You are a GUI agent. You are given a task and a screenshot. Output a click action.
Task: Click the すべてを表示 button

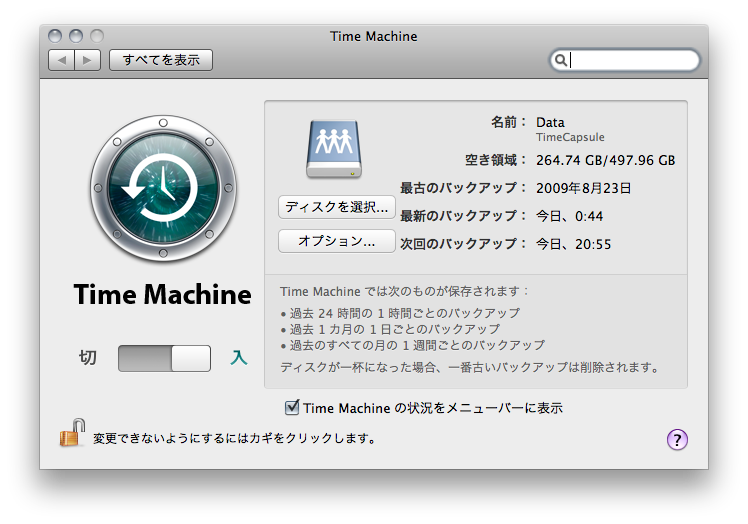click(x=161, y=60)
